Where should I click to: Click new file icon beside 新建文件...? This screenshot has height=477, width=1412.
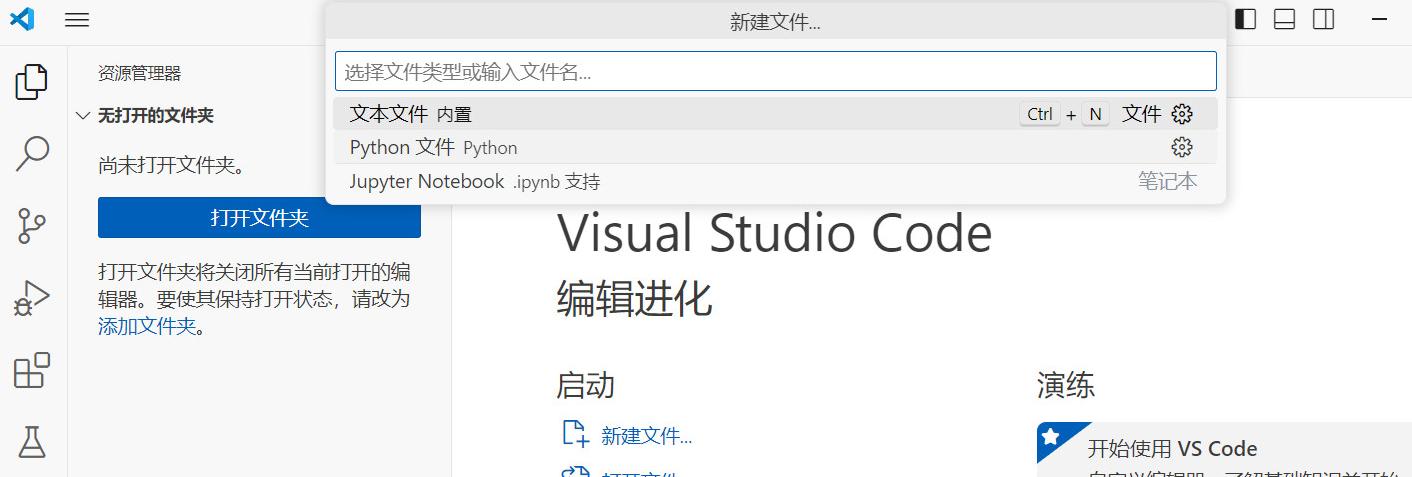(x=575, y=434)
